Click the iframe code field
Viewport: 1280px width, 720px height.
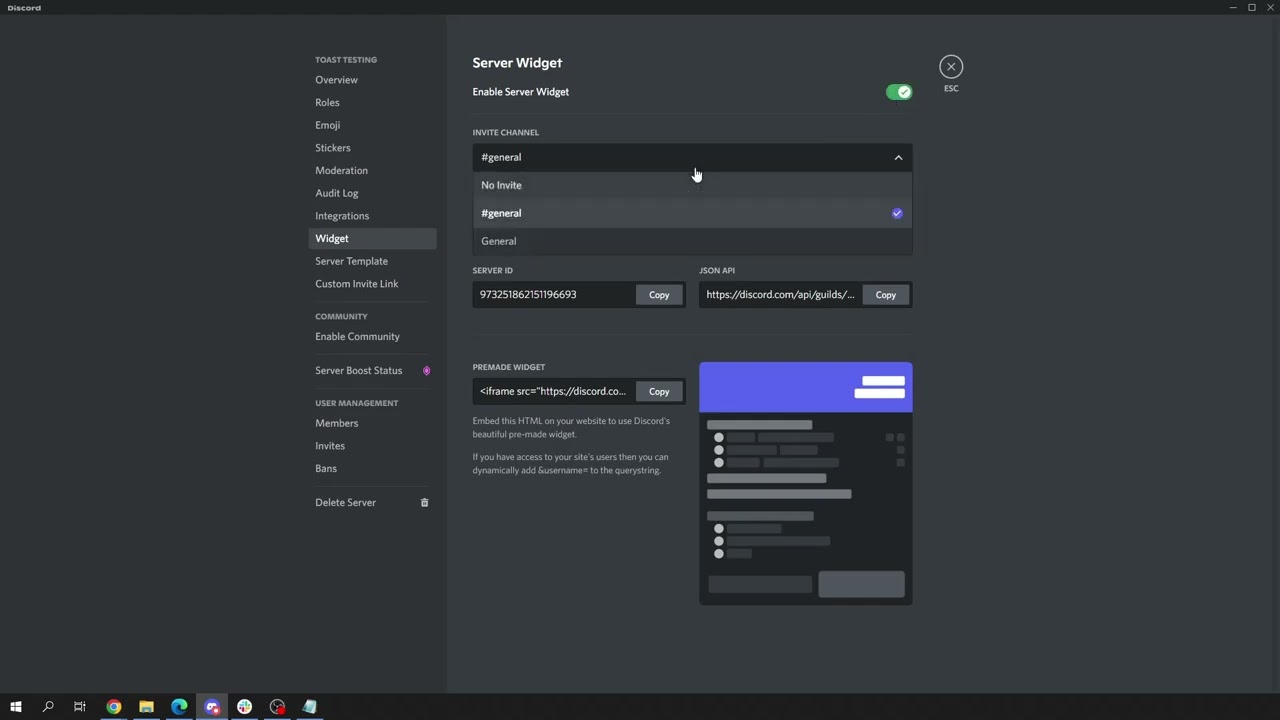[x=554, y=392]
